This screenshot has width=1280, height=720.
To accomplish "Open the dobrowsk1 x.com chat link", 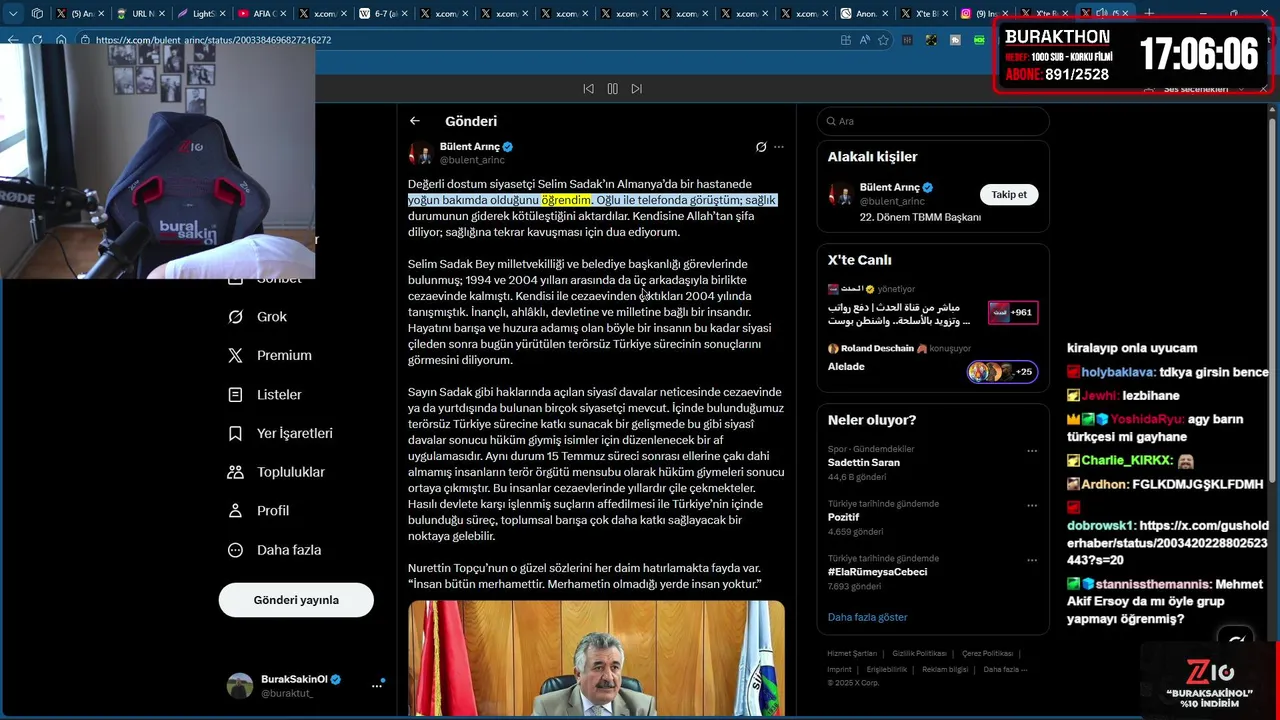I will pyautogui.click(x=1167, y=543).
